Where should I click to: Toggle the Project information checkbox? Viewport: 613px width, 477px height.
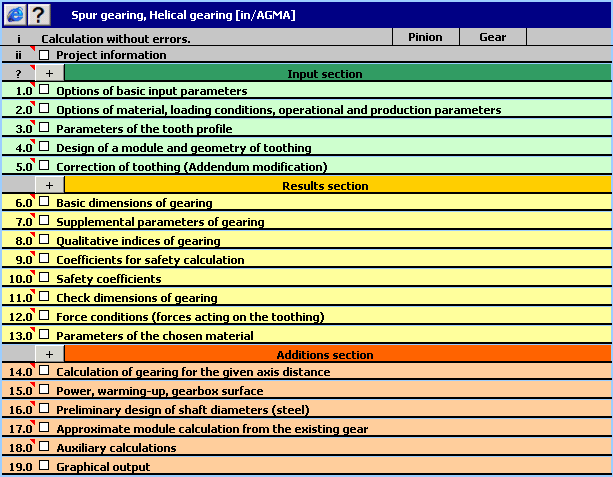(x=43, y=55)
